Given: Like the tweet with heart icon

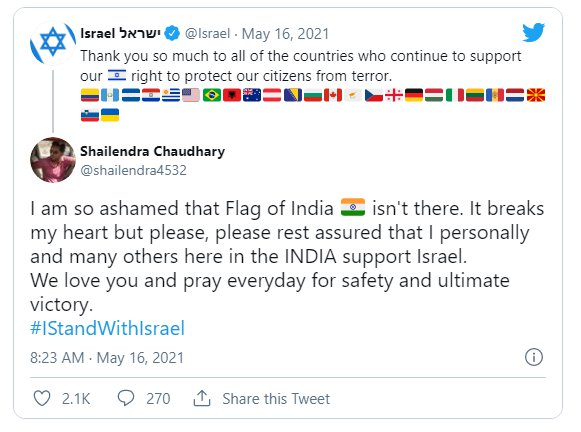Looking at the screenshot, I should (x=42, y=399).
